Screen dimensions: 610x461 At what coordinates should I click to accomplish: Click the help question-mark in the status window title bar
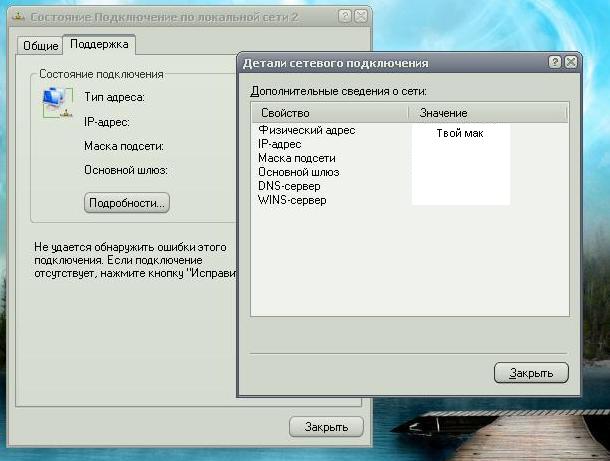point(345,17)
